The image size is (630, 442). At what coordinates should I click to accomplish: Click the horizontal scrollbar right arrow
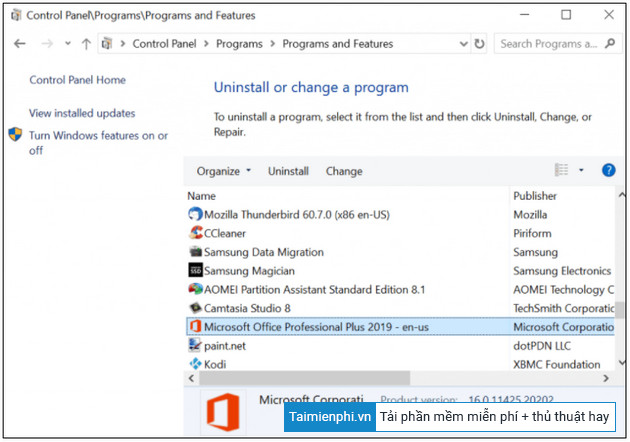(x=605, y=378)
